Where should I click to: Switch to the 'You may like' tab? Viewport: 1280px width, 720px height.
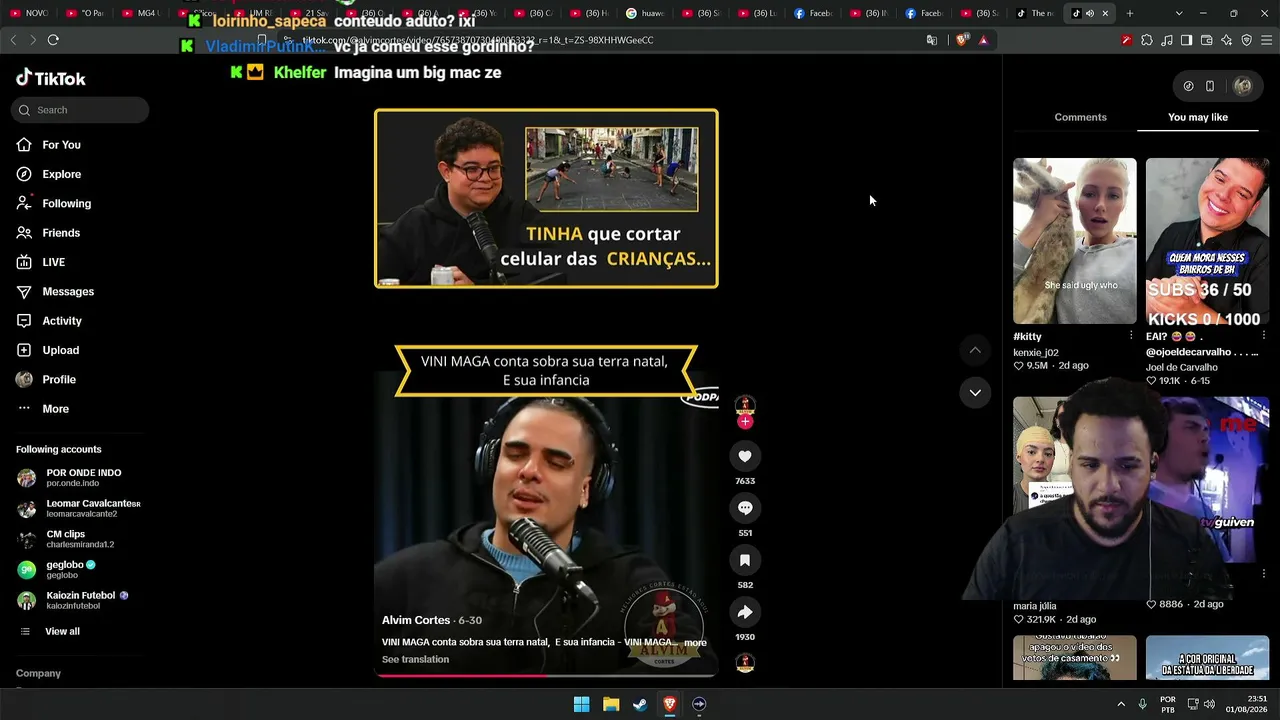[x=1198, y=117]
